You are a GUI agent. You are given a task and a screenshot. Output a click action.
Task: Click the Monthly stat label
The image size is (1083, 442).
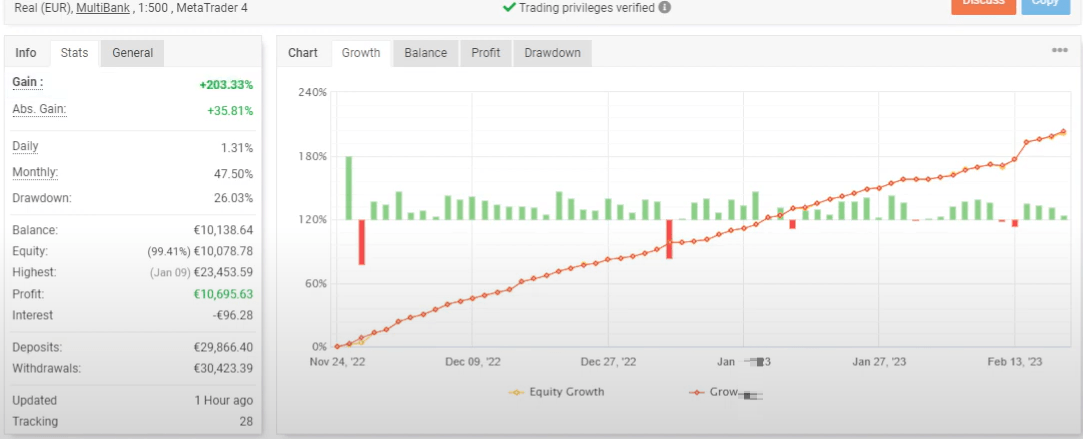click(x=34, y=172)
